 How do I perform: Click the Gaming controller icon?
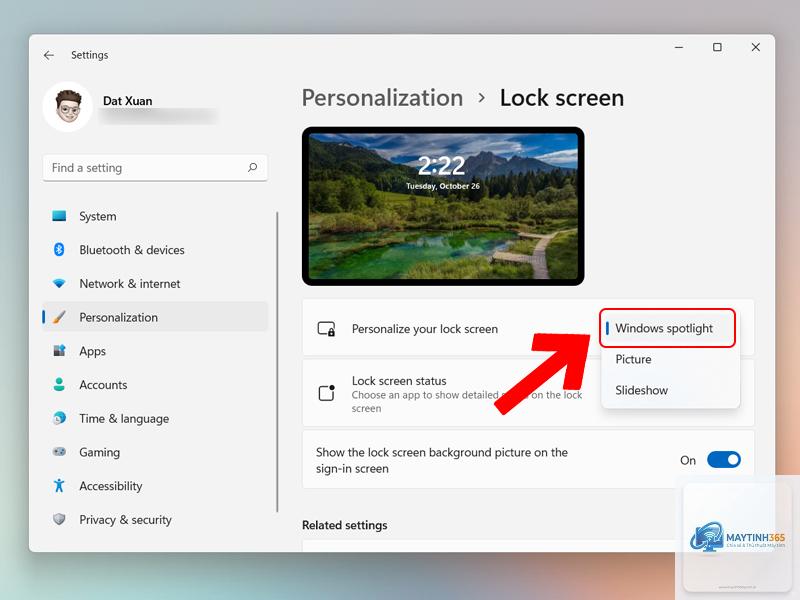[x=59, y=452]
